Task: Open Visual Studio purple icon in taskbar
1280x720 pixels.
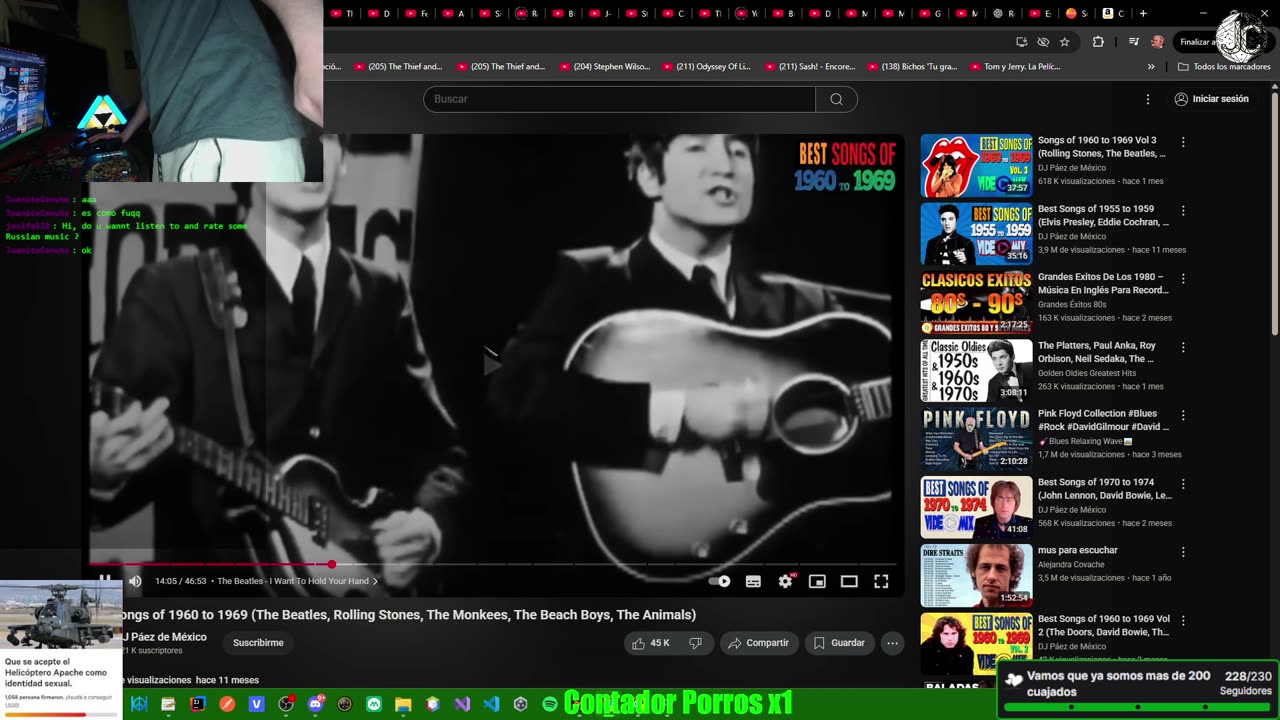Action: pos(462,704)
